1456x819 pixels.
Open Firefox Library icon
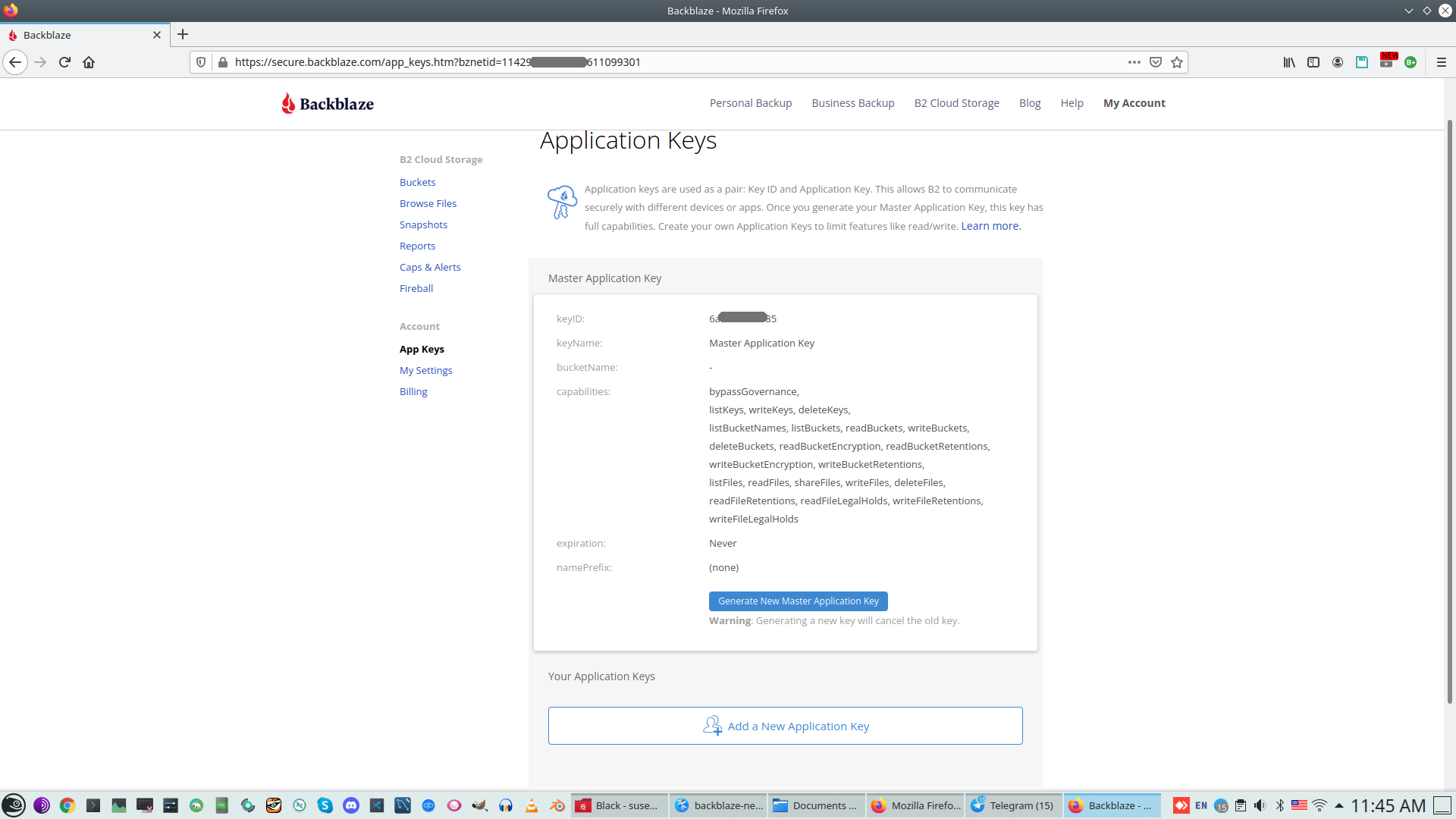pyautogui.click(x=1288, y=62)
